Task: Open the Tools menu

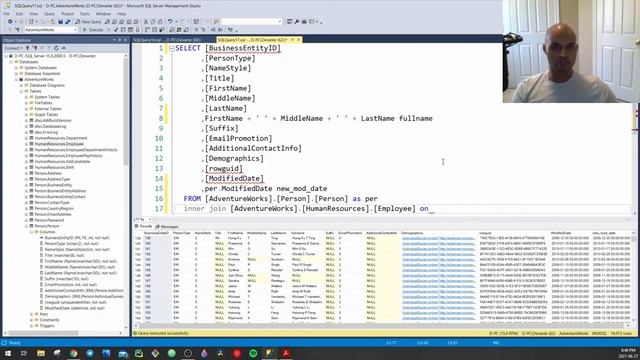Action: (x=84, y=14)
